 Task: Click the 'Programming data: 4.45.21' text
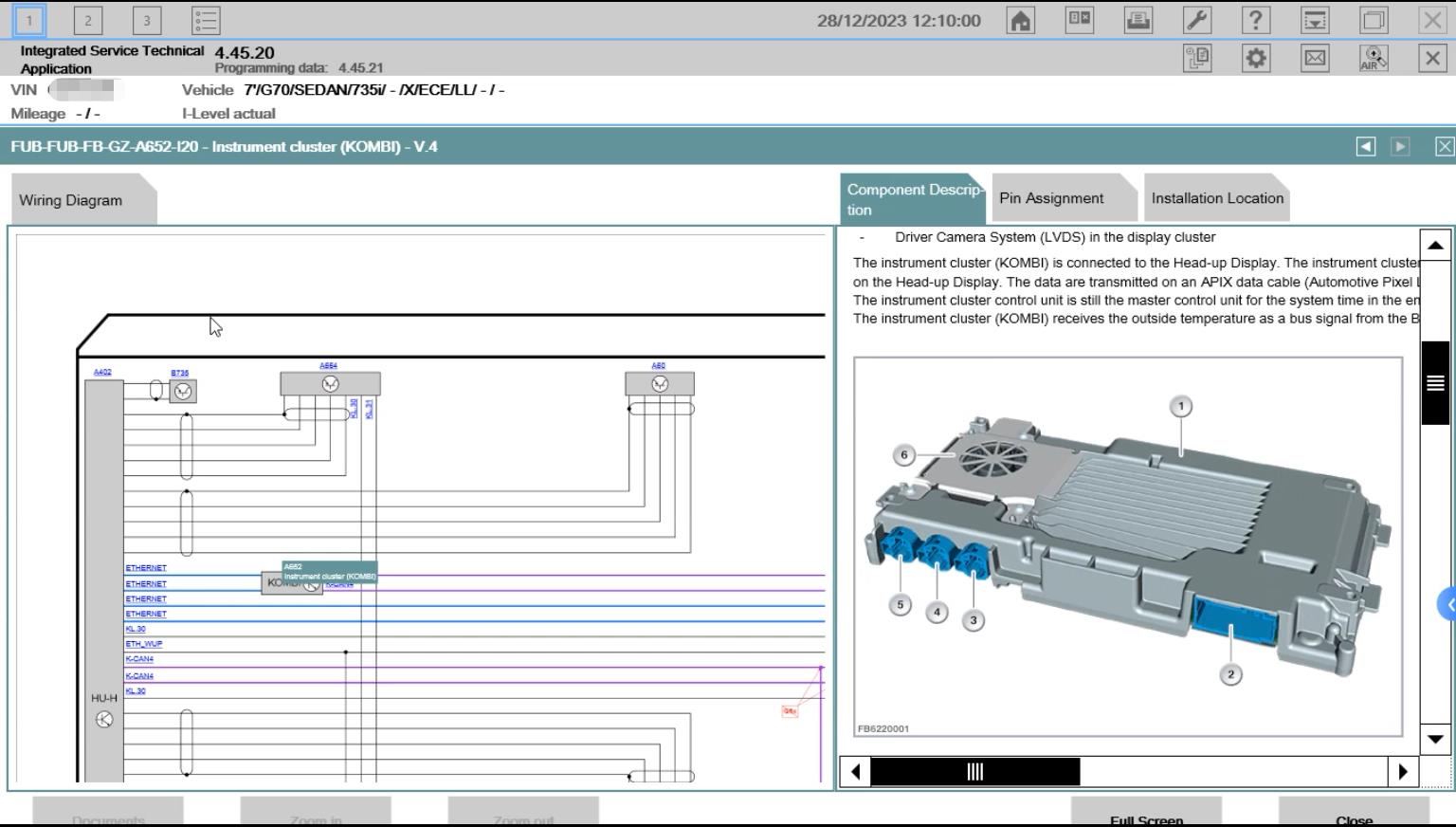299,68
